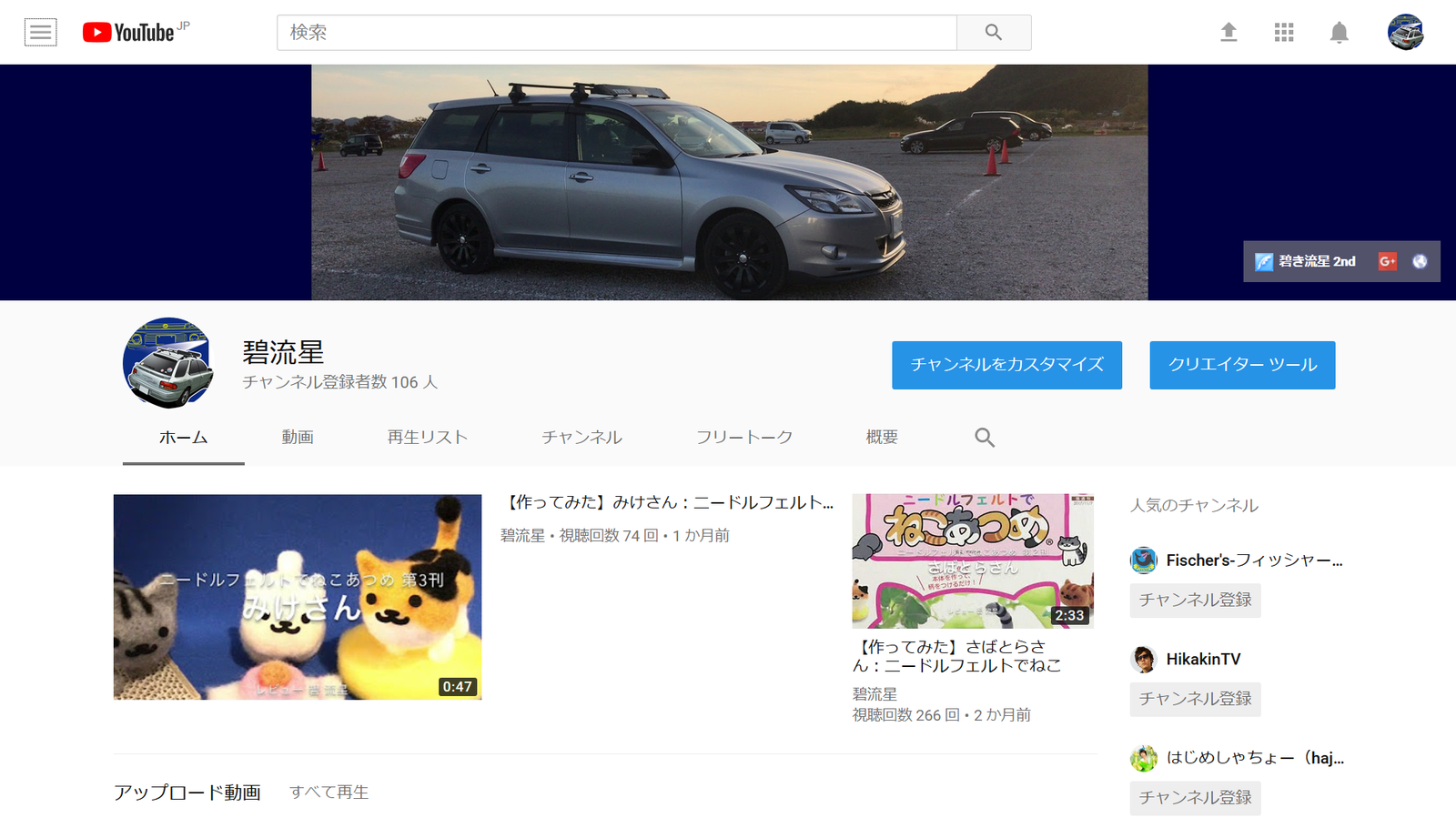
Task: Open the チャンネル tab
Action: tap(582, 438)
